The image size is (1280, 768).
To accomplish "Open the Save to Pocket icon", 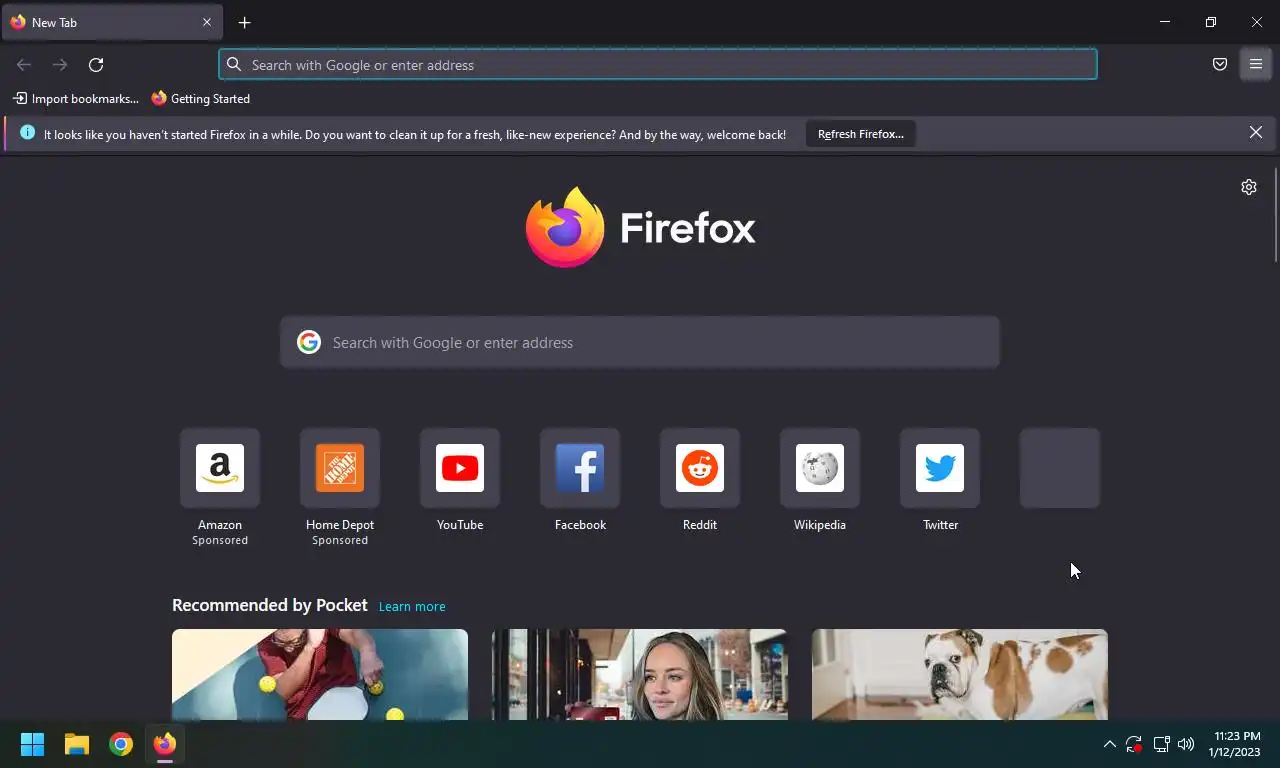I will [x=1220, y=65].
